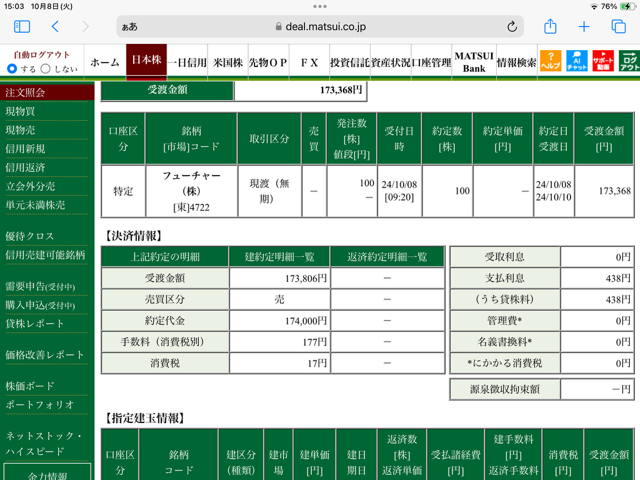
Task: Focus the deal.matsui.co.jp address bar
Action: coord(320,27)
